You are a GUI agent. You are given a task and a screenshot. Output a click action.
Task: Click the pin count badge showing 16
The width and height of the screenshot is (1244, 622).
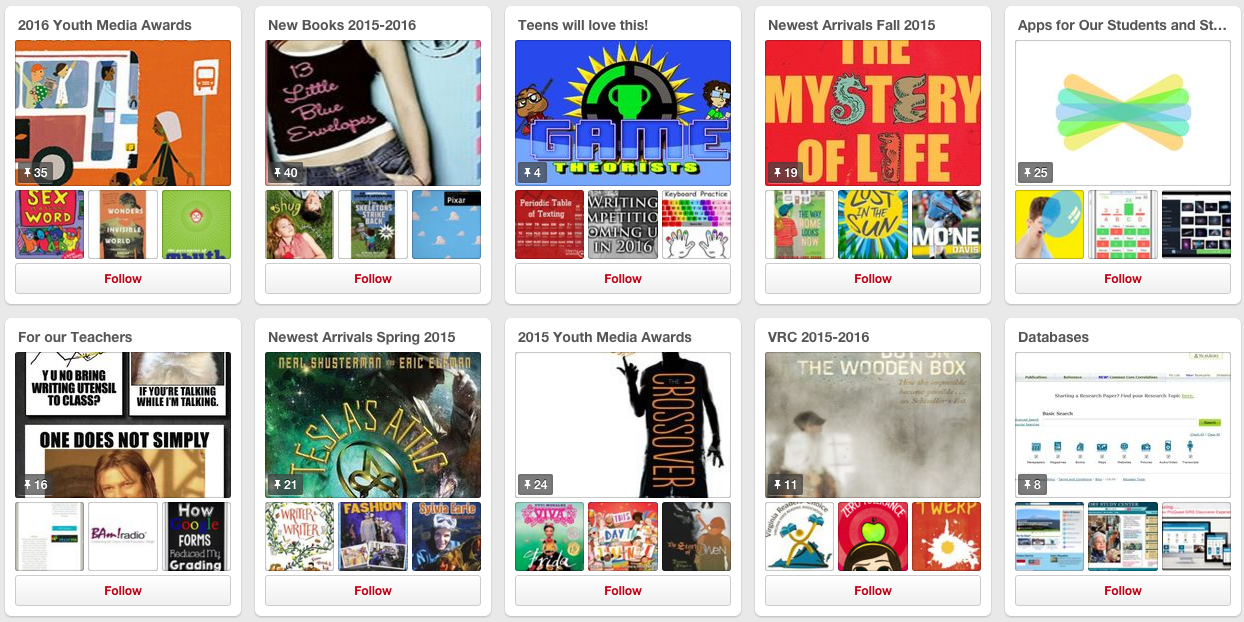pos(35,485)
